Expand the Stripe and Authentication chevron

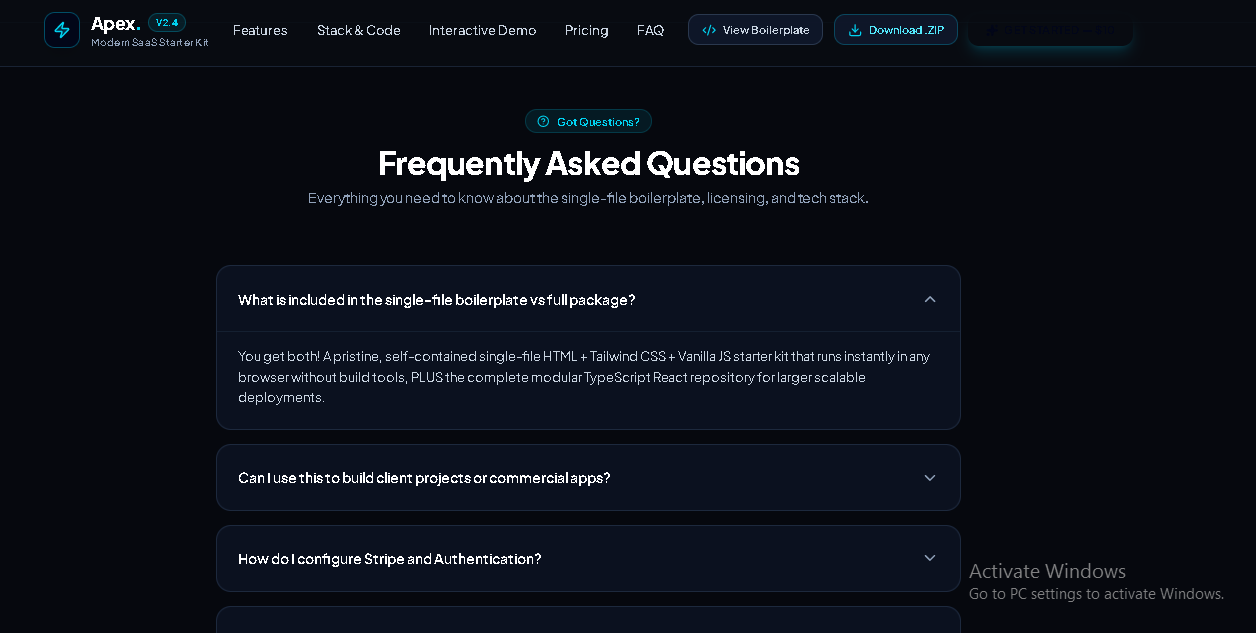[x=930, y=558]
